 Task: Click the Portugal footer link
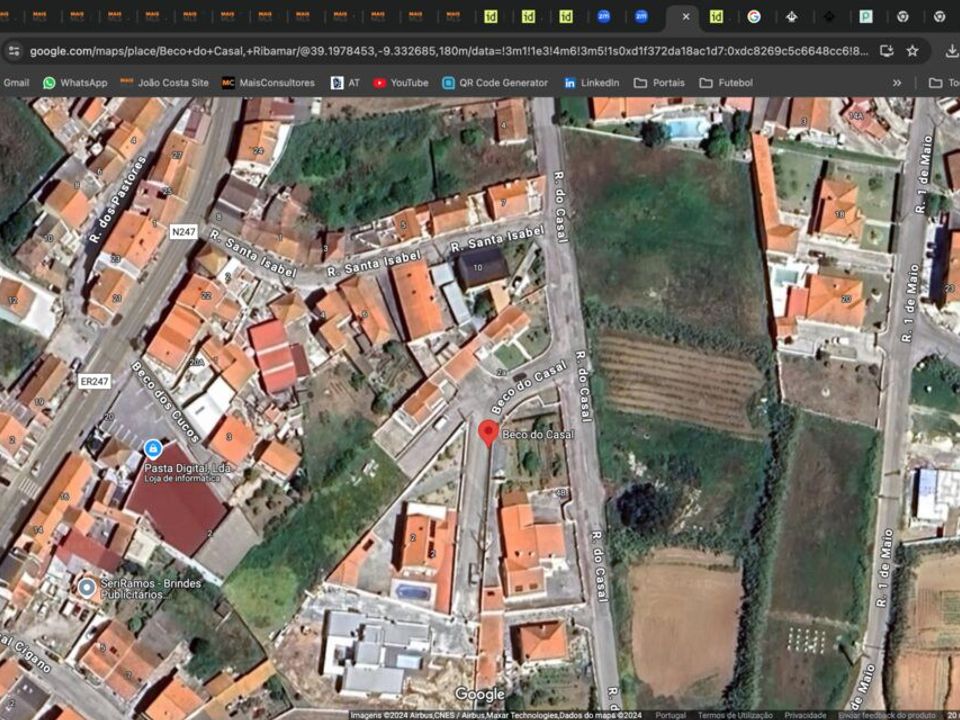click(670, 715)
